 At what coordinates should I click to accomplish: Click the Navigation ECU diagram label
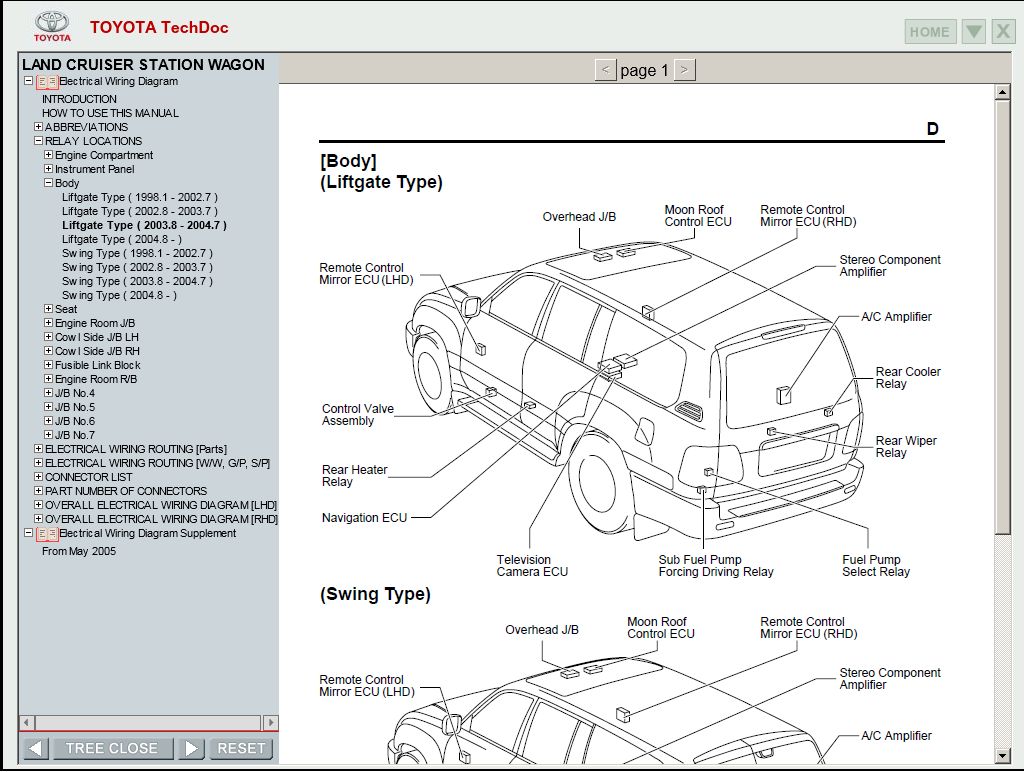[x=364, y=518]
